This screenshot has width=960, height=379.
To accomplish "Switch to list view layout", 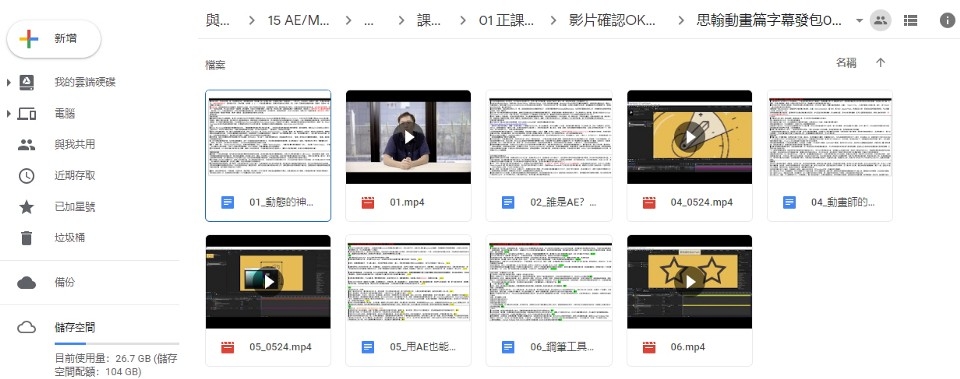I will [x=910, y=21].
